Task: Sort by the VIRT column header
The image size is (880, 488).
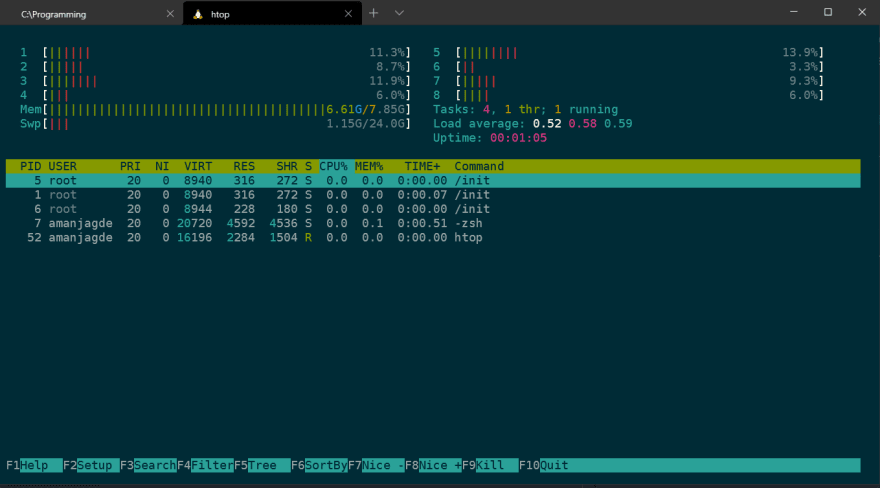Action: pyautogui.click(x=198, y=166)
